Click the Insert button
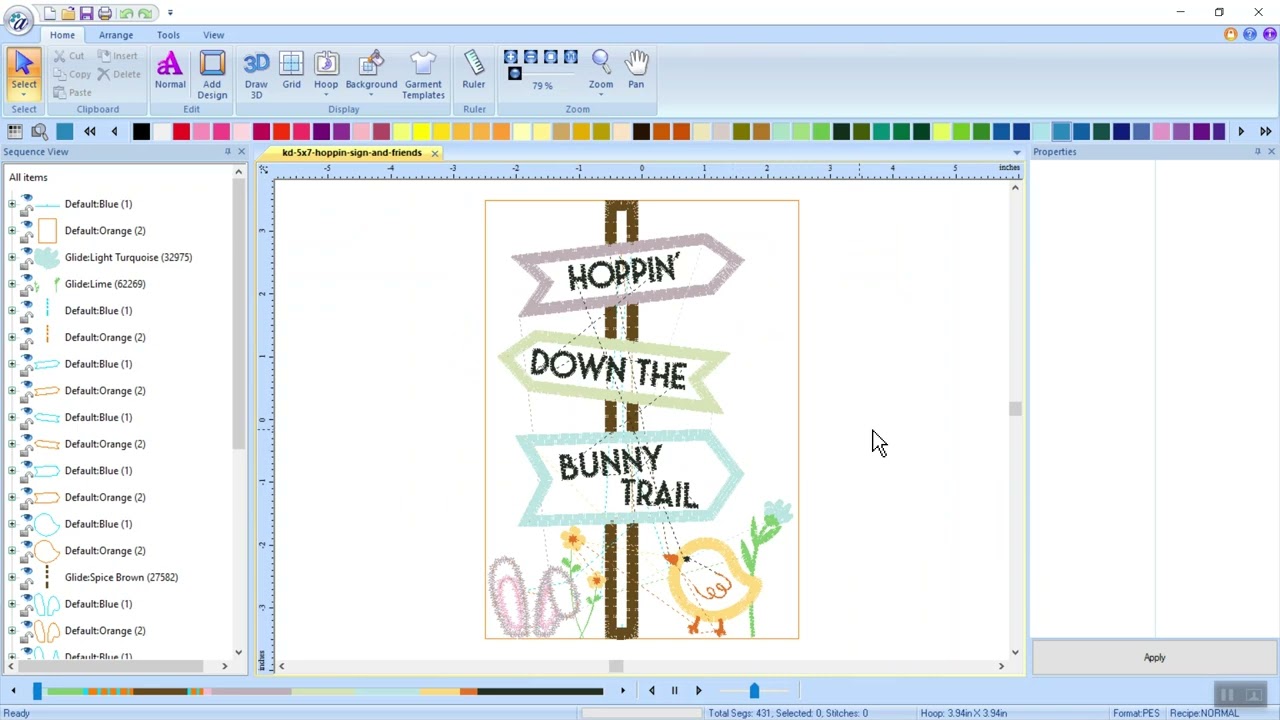Image resolution: width=1280 pixels, height=720 pixels. [x=118, y=56]
